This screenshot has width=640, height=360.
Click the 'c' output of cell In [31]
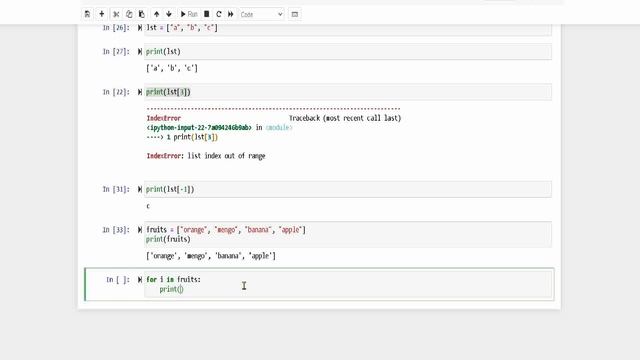click(148, 206)
